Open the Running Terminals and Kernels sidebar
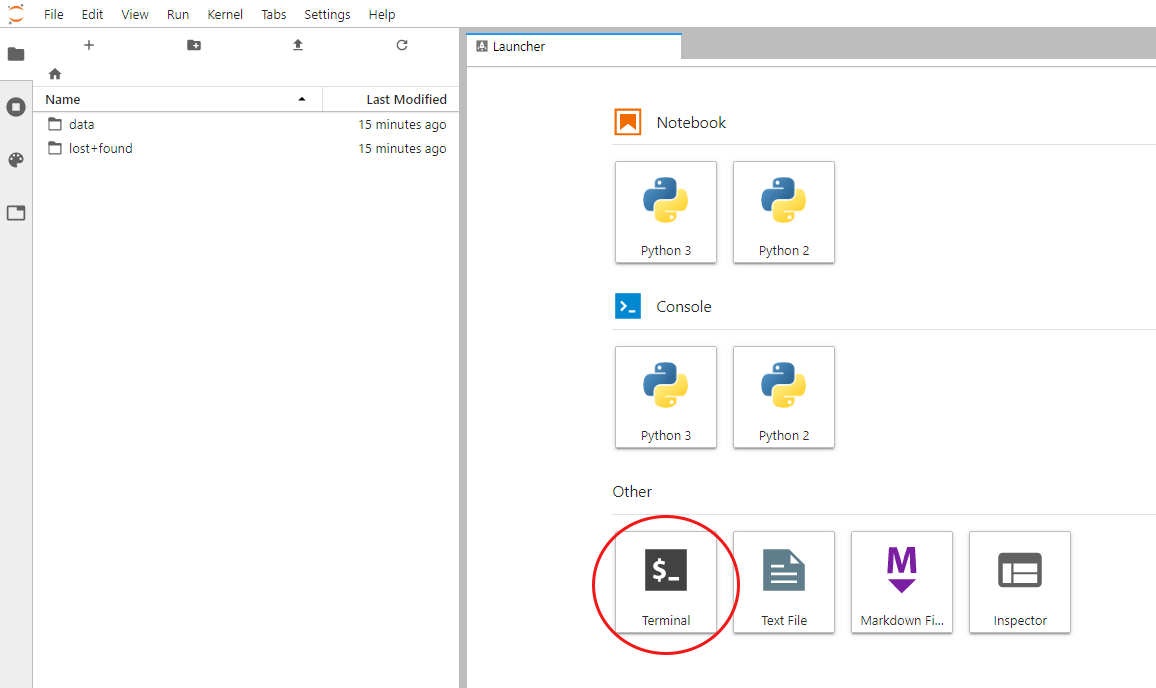1156x688 pixels. [16, 107]
